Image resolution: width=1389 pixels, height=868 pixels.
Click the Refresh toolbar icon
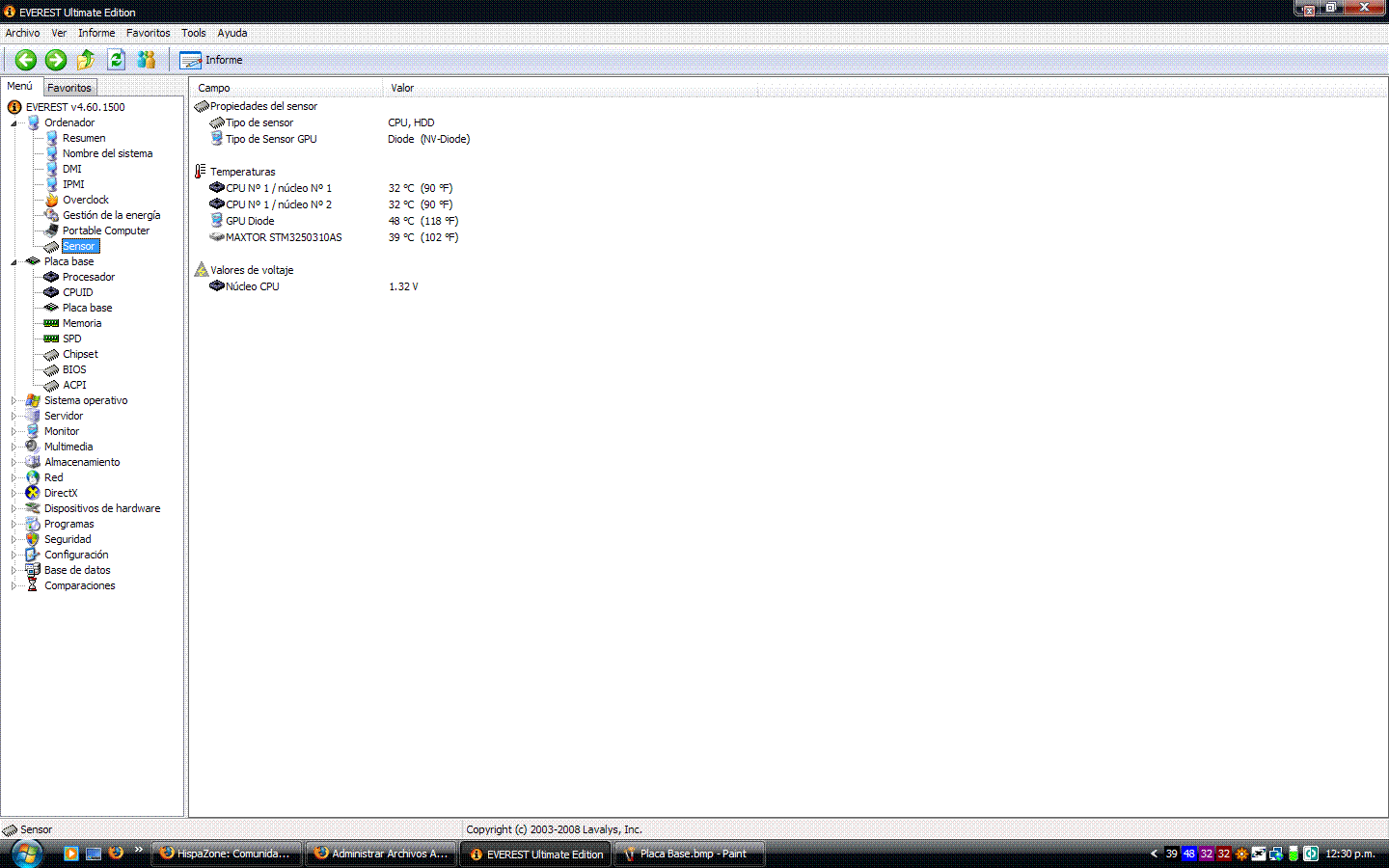pyautogui.click(x=116, y=60)
